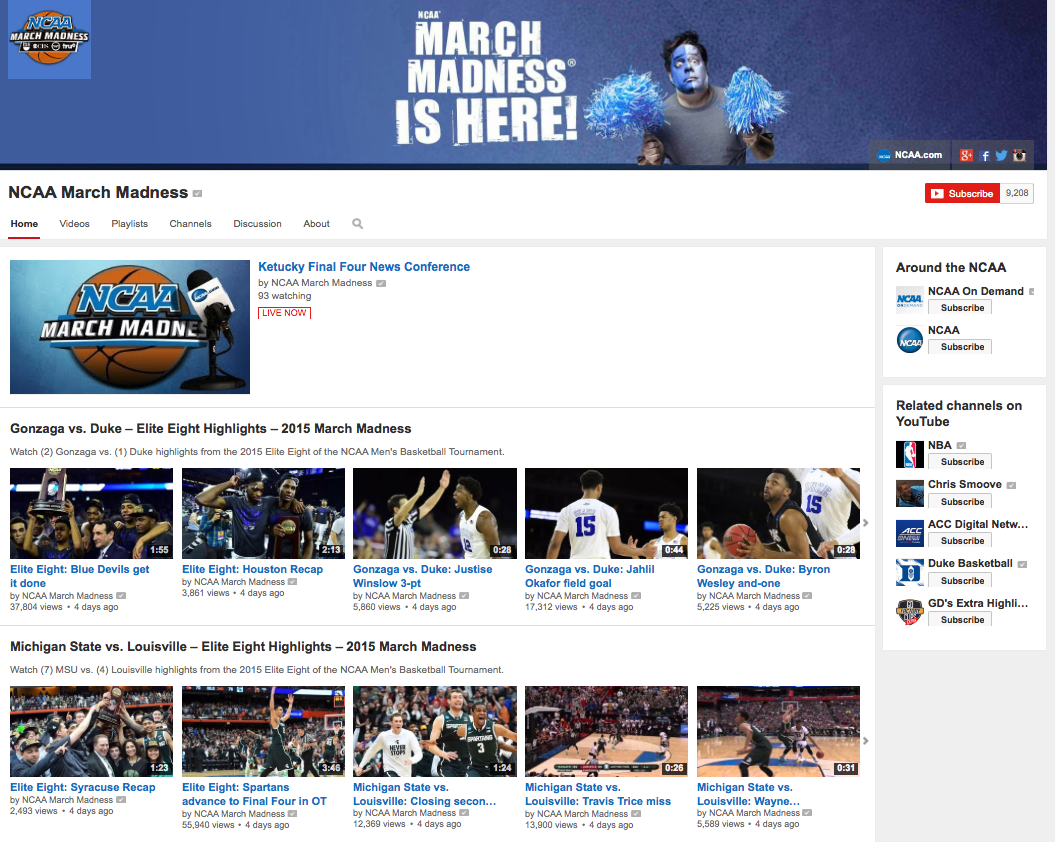The height and width of the screenshot is (842, 1055).
Task: Open Michigan State vs. Louisville playlist heading
Action: point(243,647)
